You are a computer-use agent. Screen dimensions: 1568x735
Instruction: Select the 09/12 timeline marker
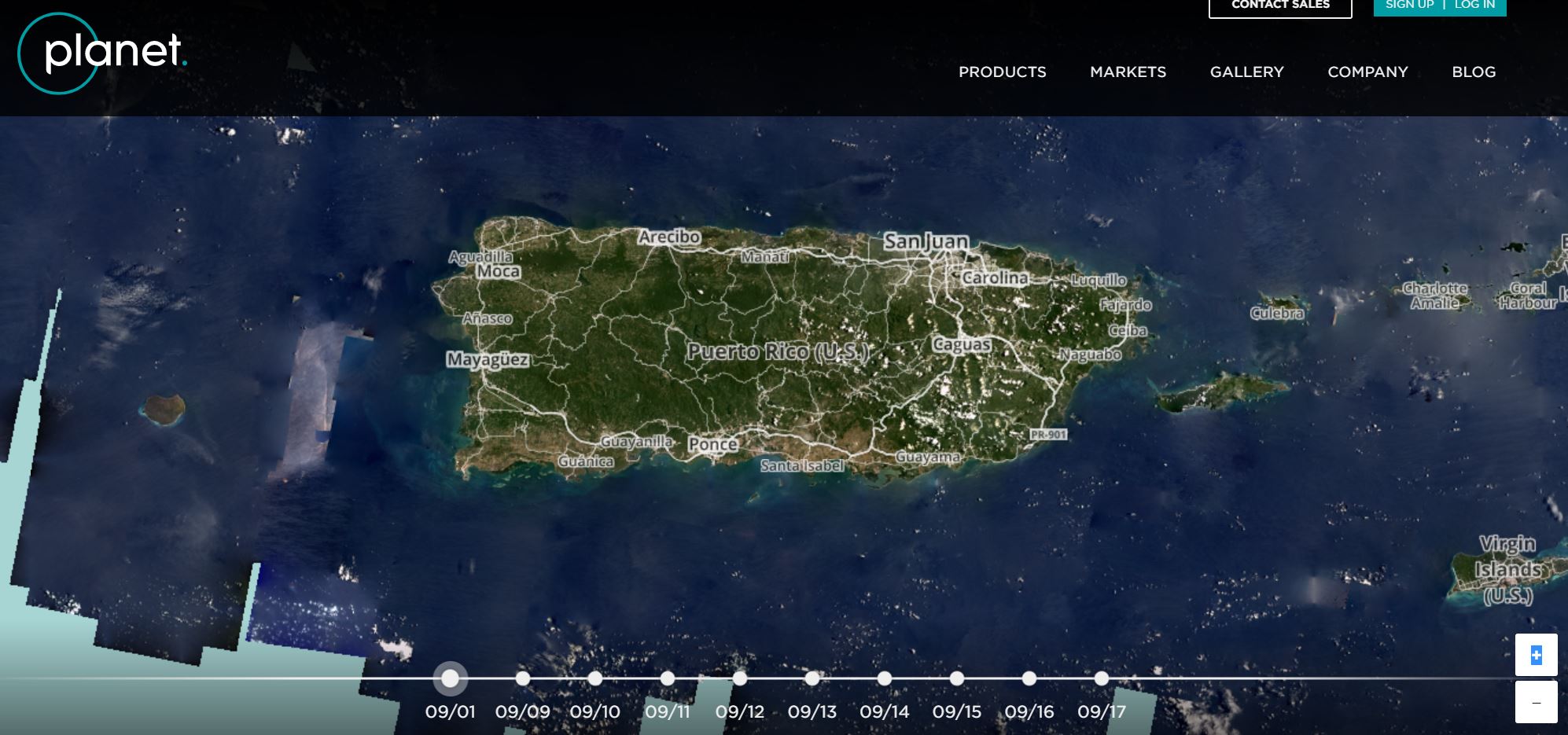click(740, 678)
